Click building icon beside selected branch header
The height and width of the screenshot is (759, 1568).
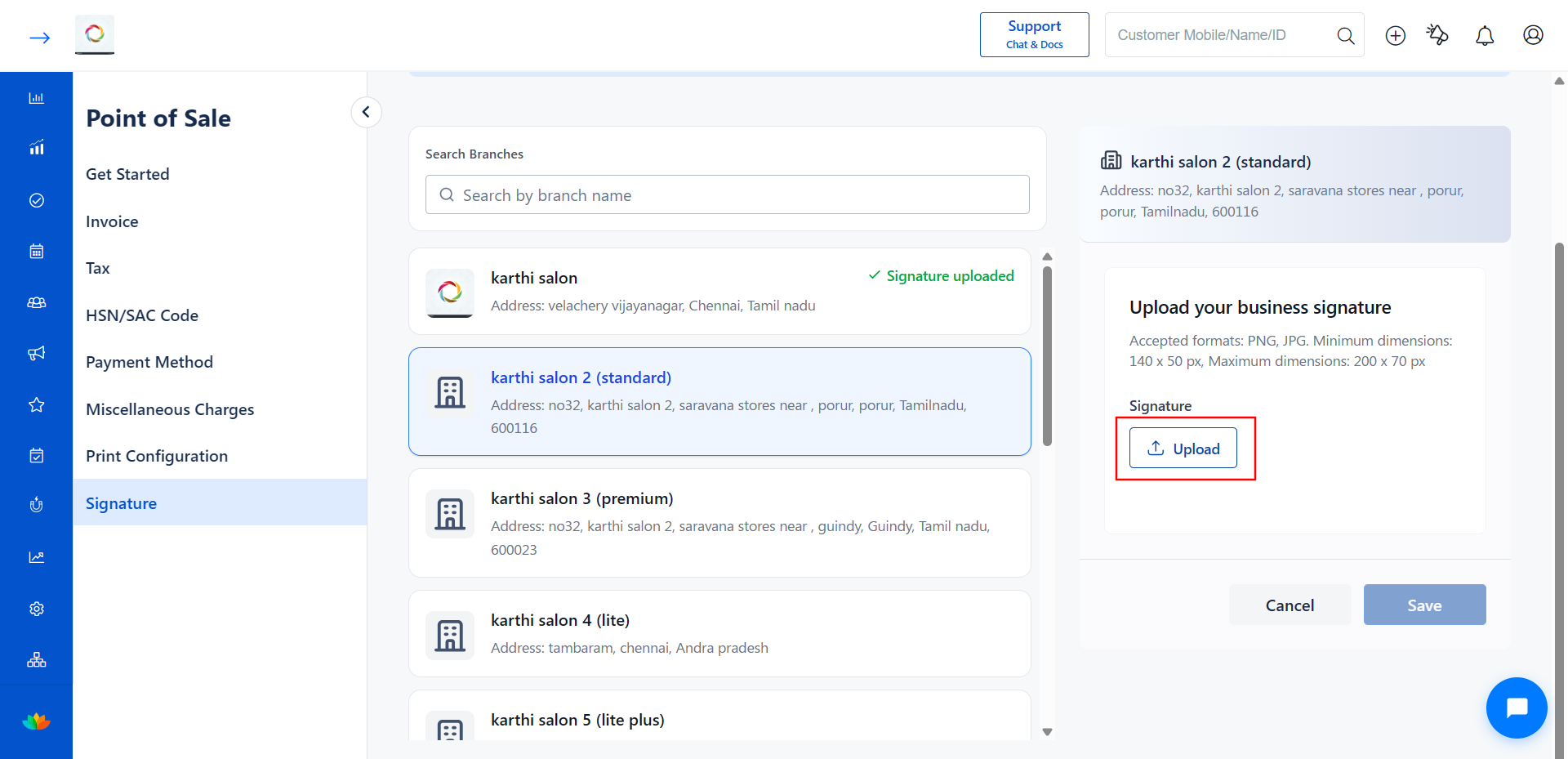click(1111, 160)
